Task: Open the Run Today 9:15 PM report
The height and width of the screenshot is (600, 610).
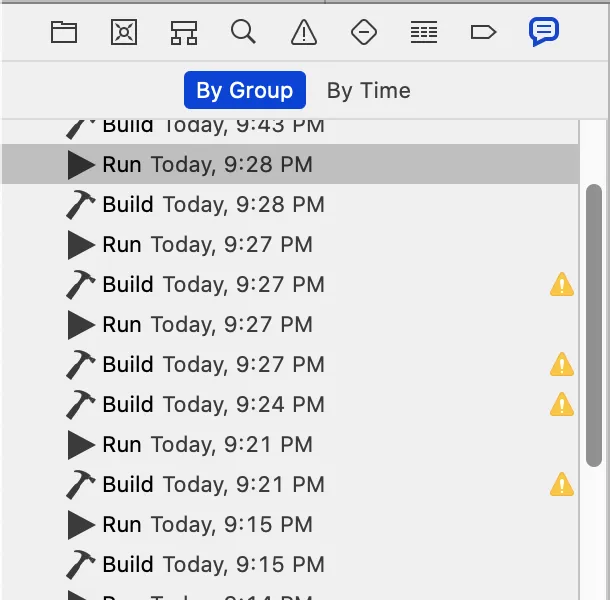Action: (x=290, y=524)
